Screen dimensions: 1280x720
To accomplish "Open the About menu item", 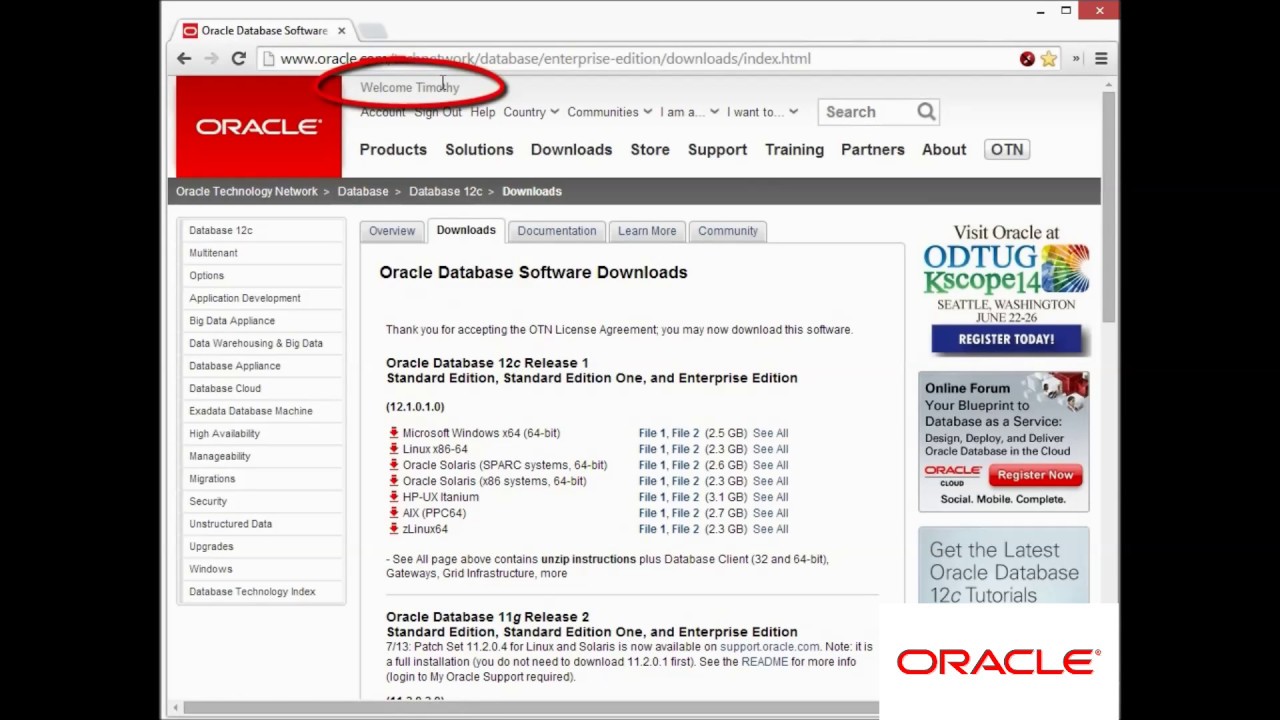I will pos(944,150).
